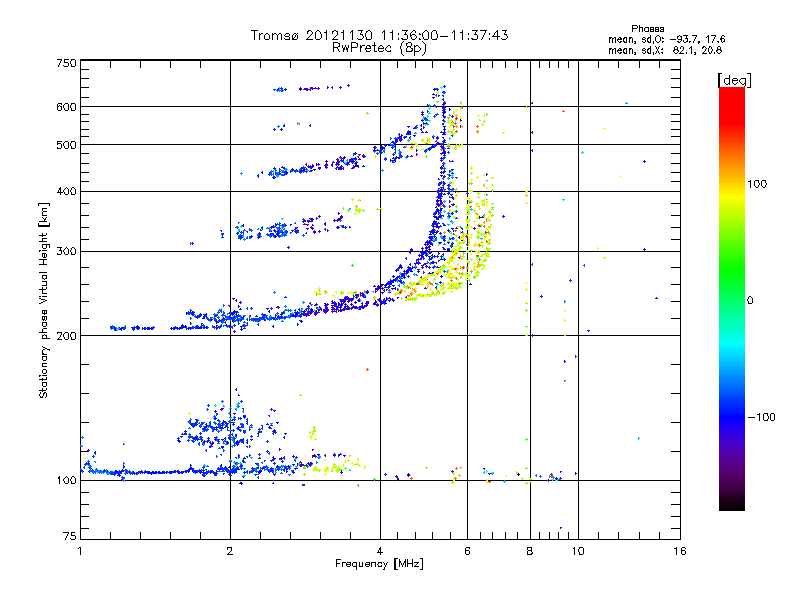The height and width of the screenshot is (600, 800).
Task: Click the y-axis tick label '400'
Action: click(x=66, y=191)
